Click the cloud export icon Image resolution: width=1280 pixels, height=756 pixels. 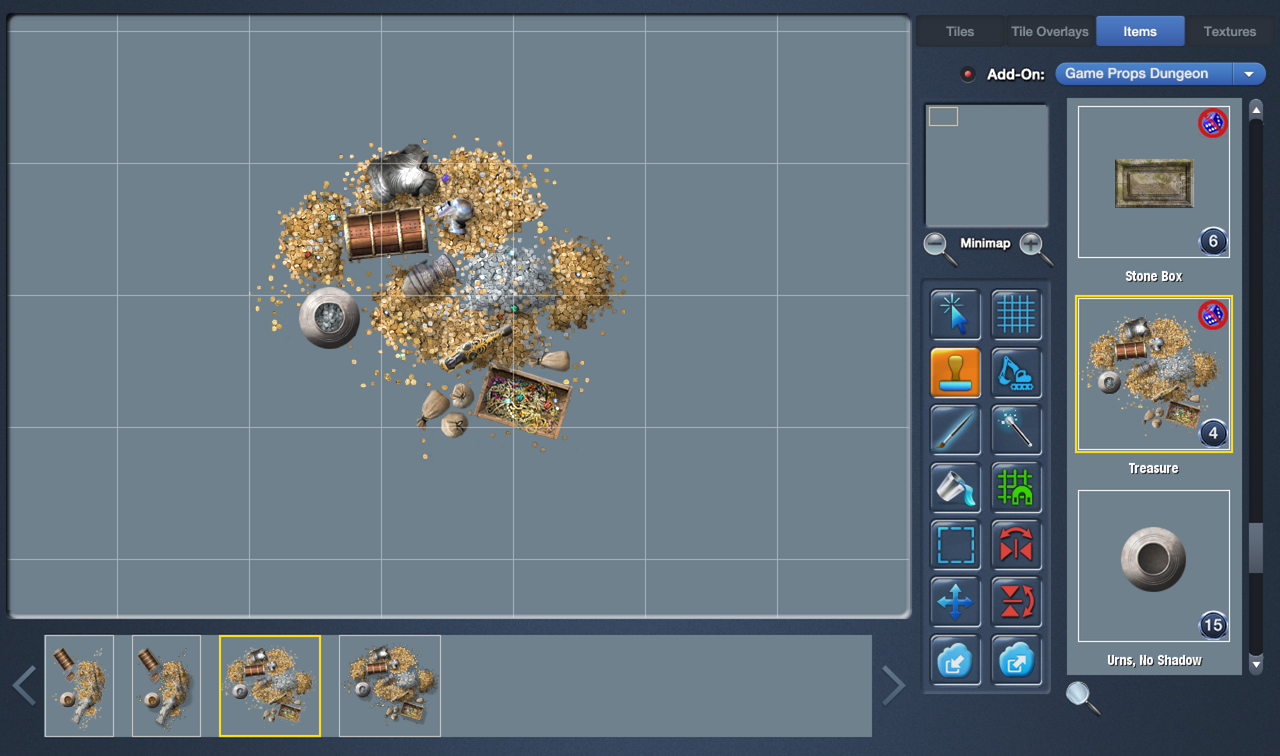1016,660
